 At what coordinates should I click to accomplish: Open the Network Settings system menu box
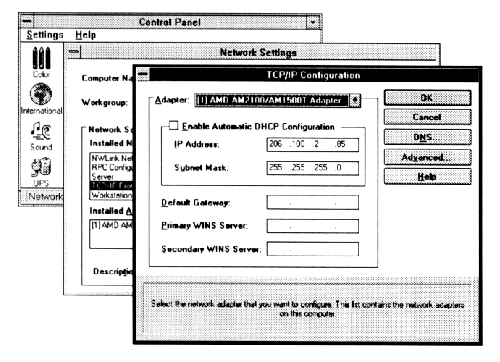tap(74, 52)
